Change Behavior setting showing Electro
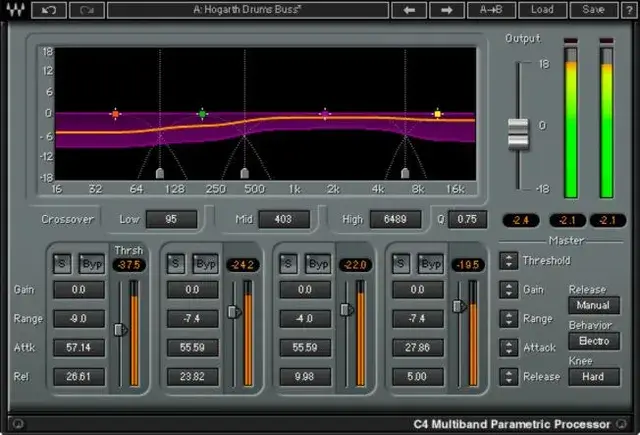The width and height of the screenshot is (640, 435). [594, 341]
